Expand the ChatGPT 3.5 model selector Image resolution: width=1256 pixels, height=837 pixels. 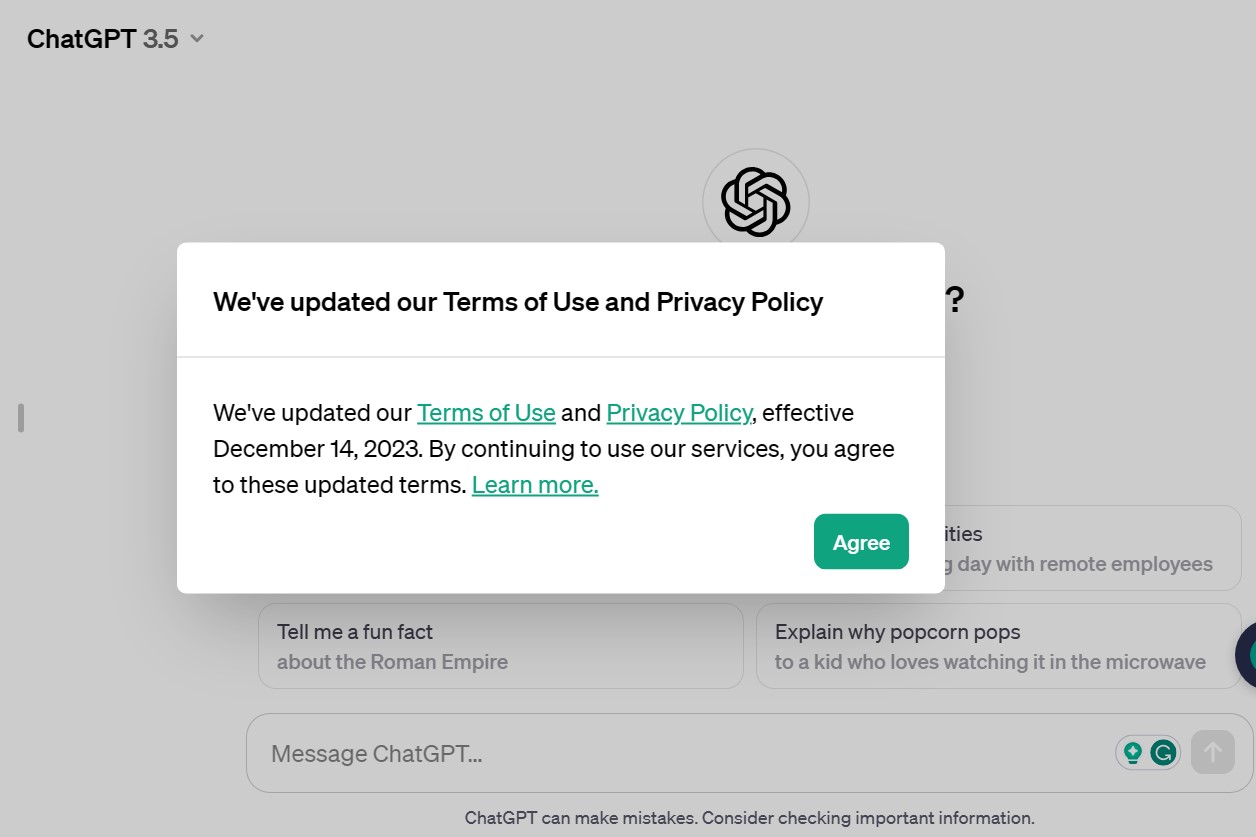point(115,39)
